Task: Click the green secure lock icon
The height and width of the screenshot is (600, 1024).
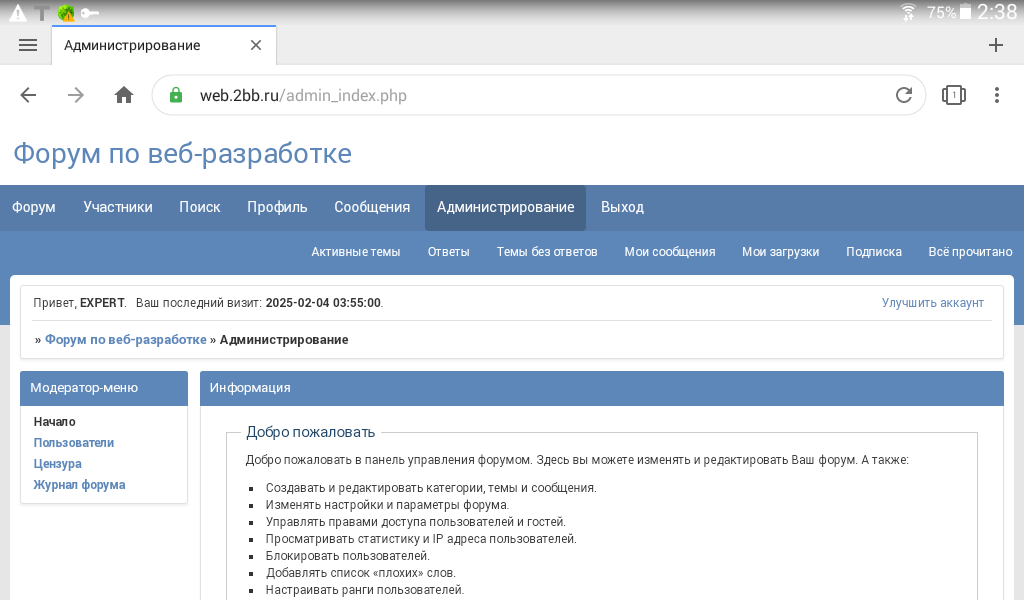Action: pos(176,95)
